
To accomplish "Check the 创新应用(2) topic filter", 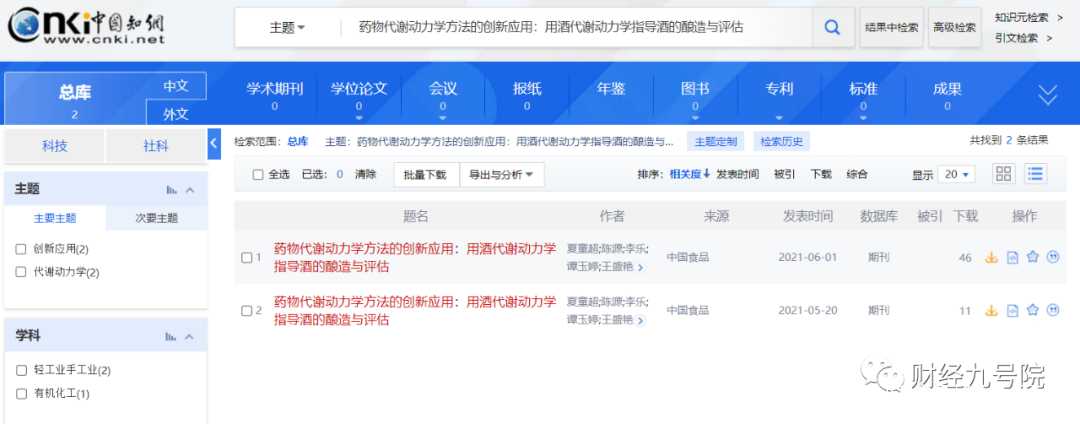I will click(x=21, y=248).
